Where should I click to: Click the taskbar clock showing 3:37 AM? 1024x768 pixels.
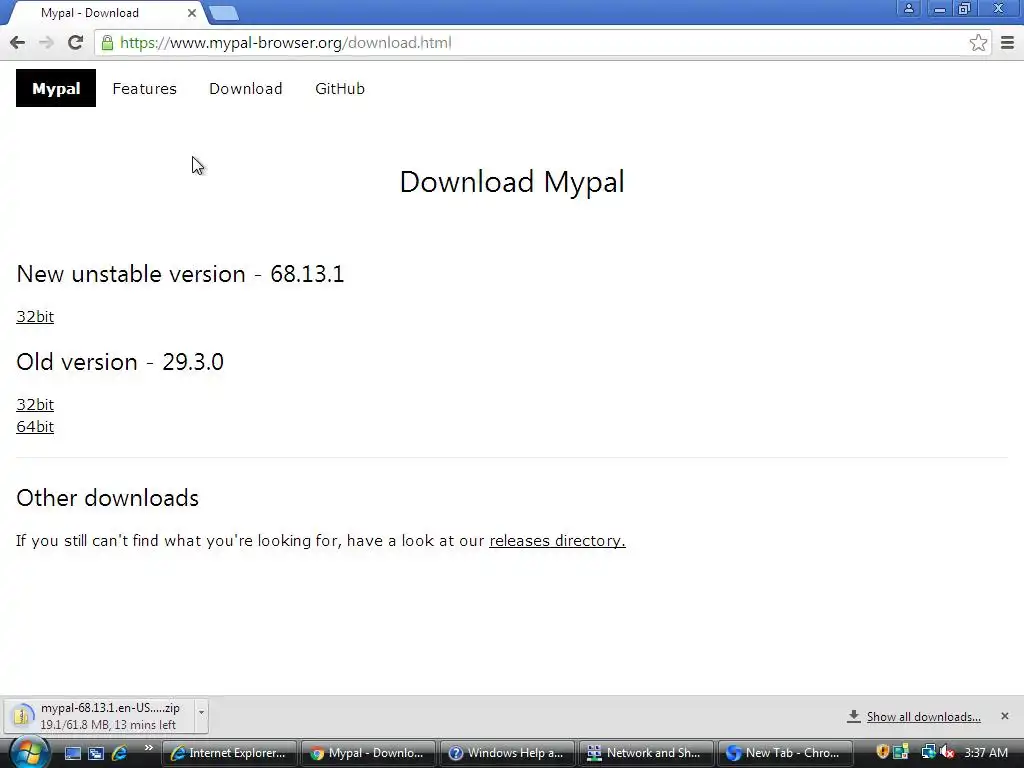pyautogui.click(x=986, y=753)
